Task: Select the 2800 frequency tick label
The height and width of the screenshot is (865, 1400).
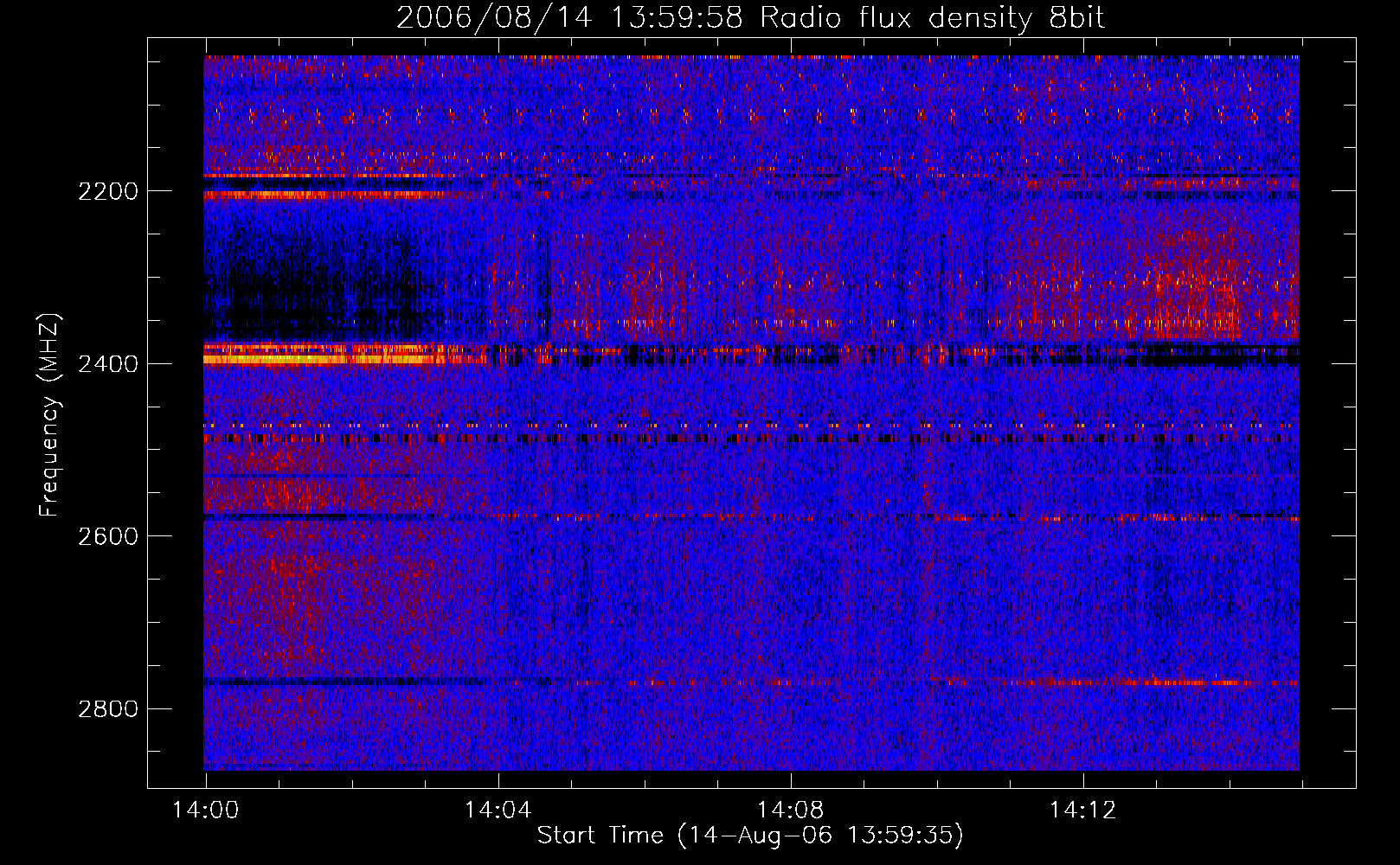Action: [108, 709]
